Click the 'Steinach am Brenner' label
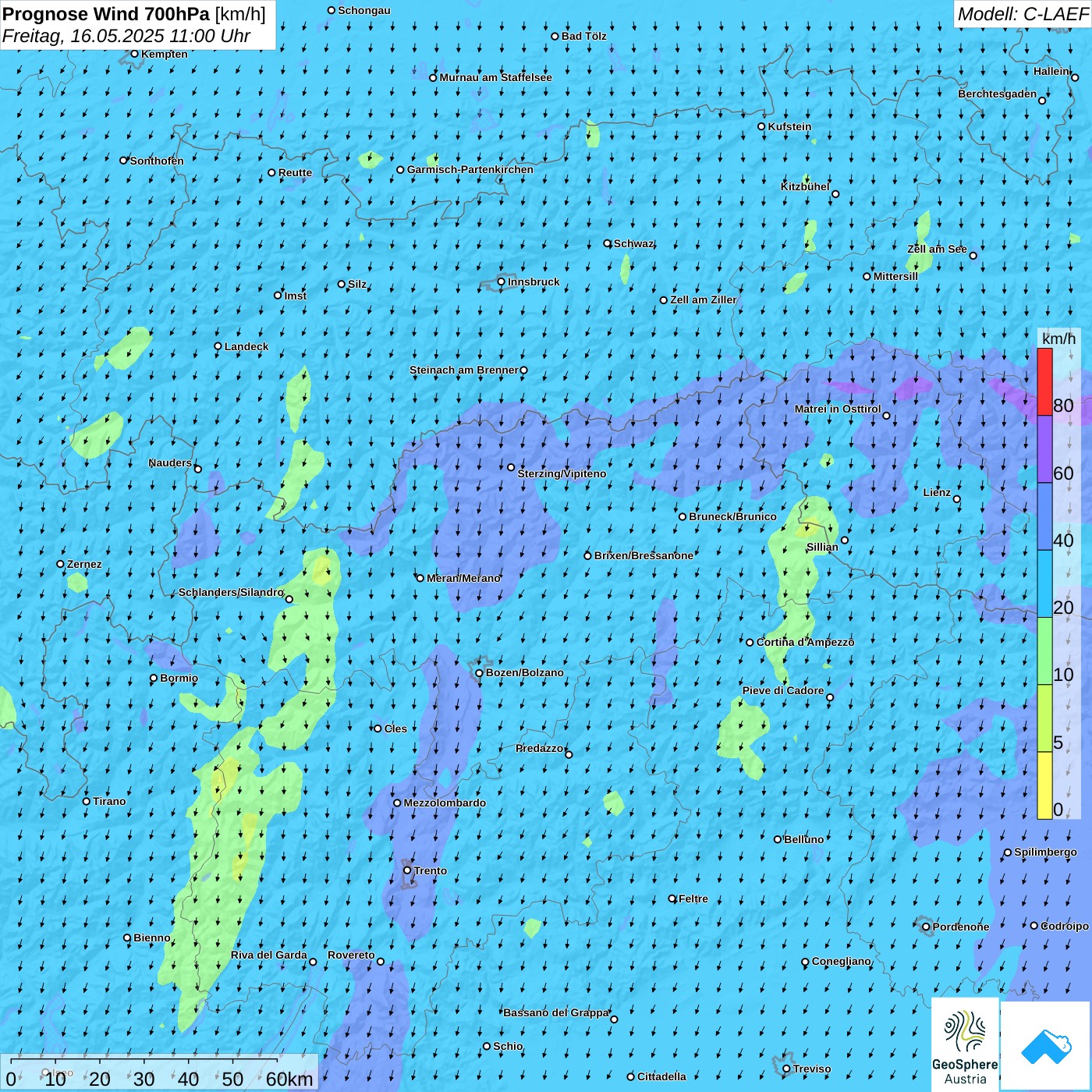Image resolution: width=1092 pixels, height=1092 pixels. pos(464,370)
